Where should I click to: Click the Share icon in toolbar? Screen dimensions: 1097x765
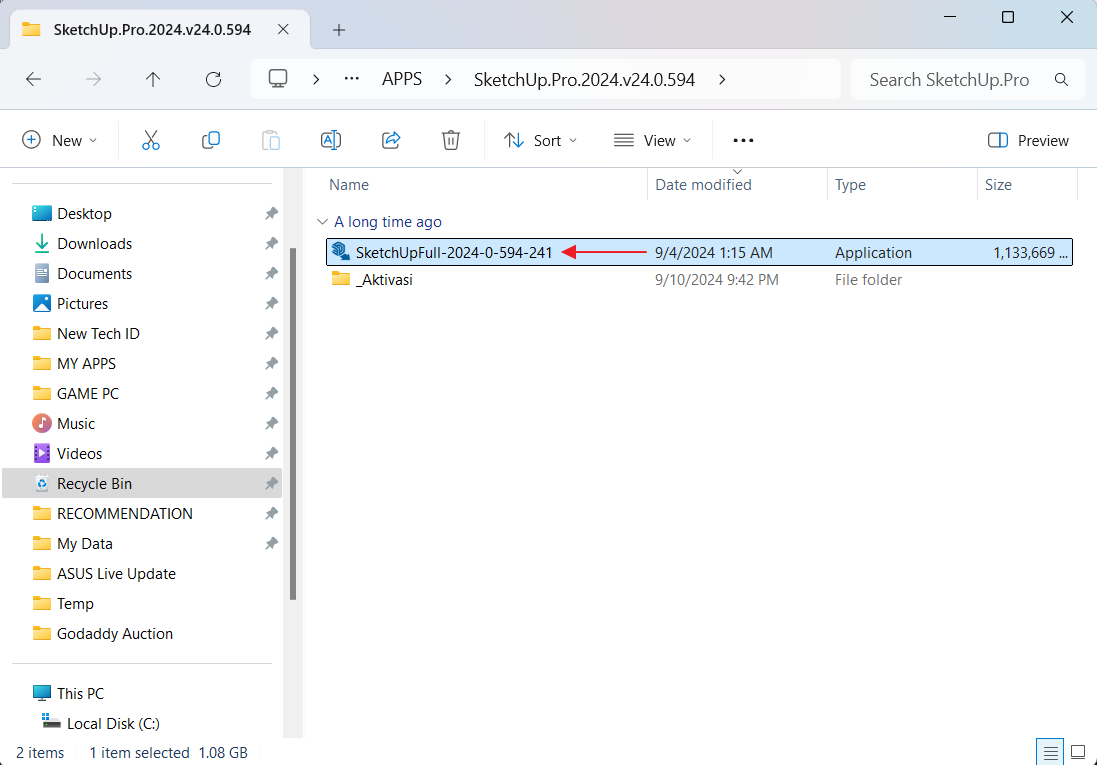pyautogui.click(x=391, y=140)
